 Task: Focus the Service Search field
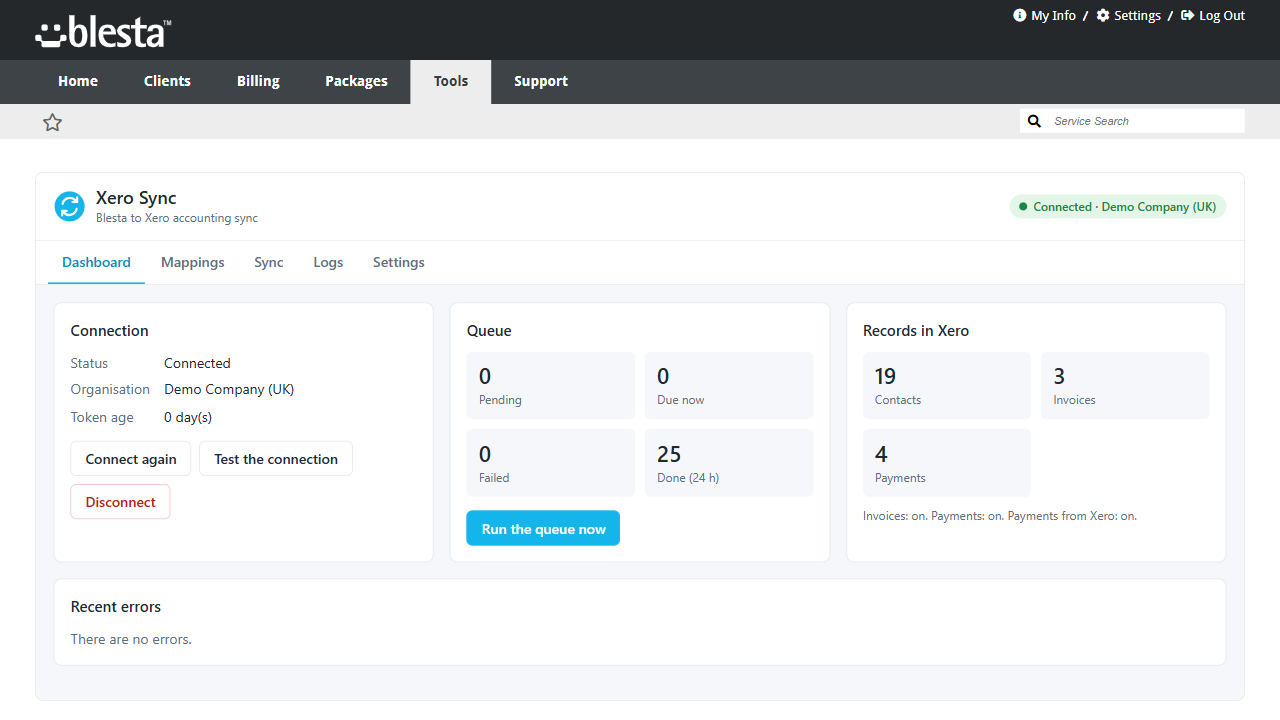coord(1145,121)
